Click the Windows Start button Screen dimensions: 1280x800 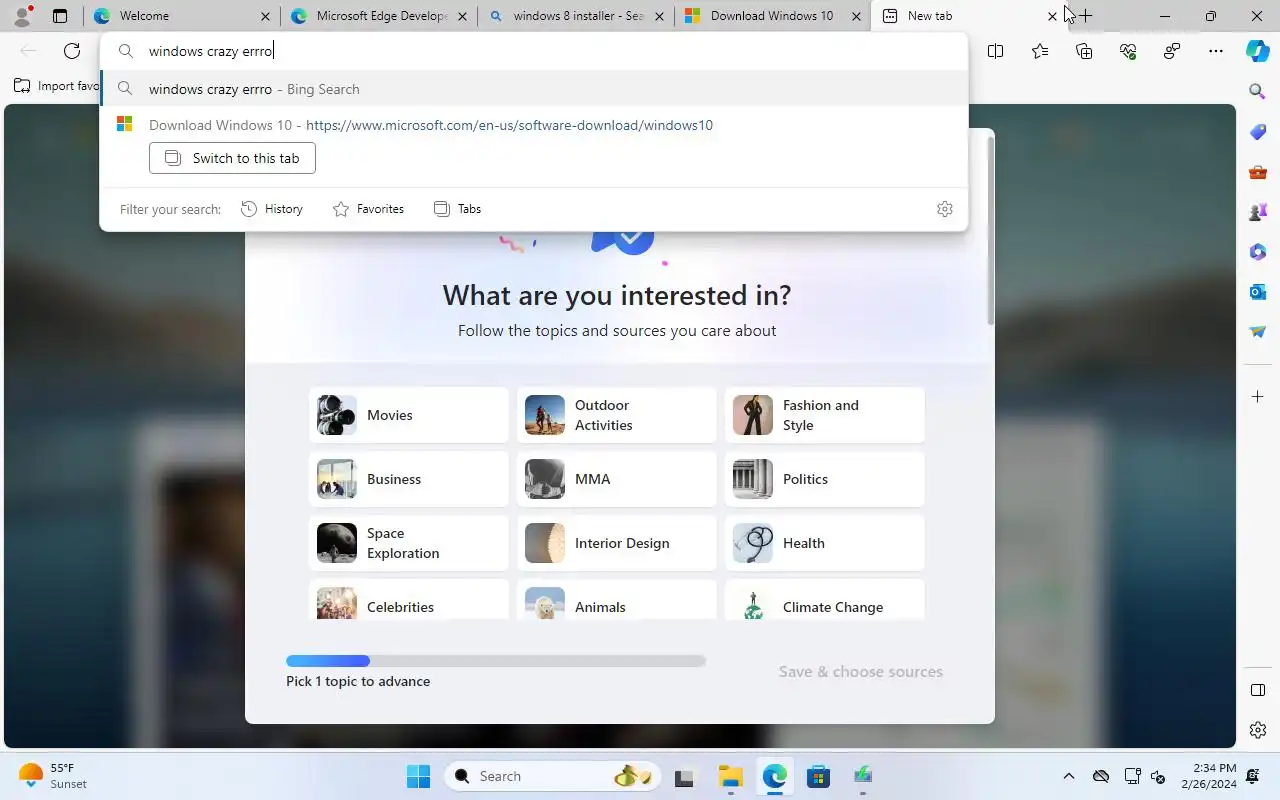[x=418, y=776]
